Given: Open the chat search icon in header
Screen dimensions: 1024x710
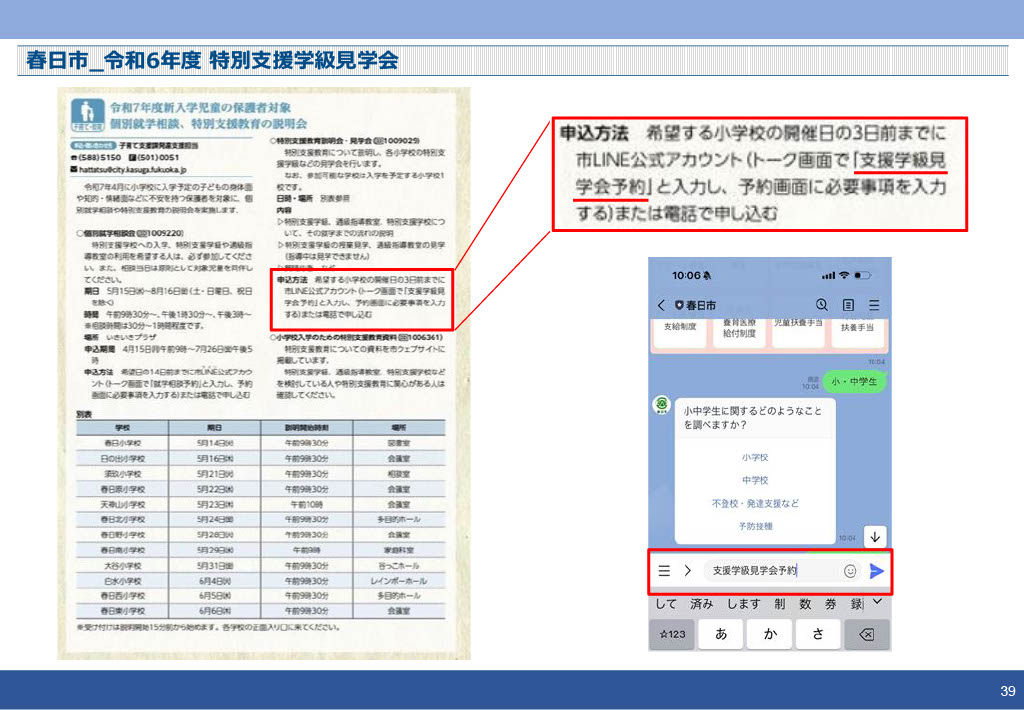Looking at the screenshot, I should click(822, 304).
